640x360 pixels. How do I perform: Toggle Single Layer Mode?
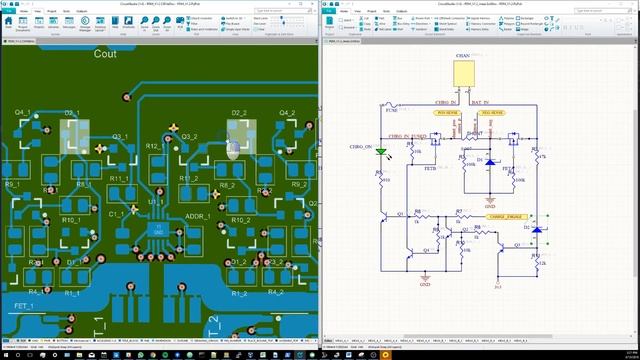[235, 29]
